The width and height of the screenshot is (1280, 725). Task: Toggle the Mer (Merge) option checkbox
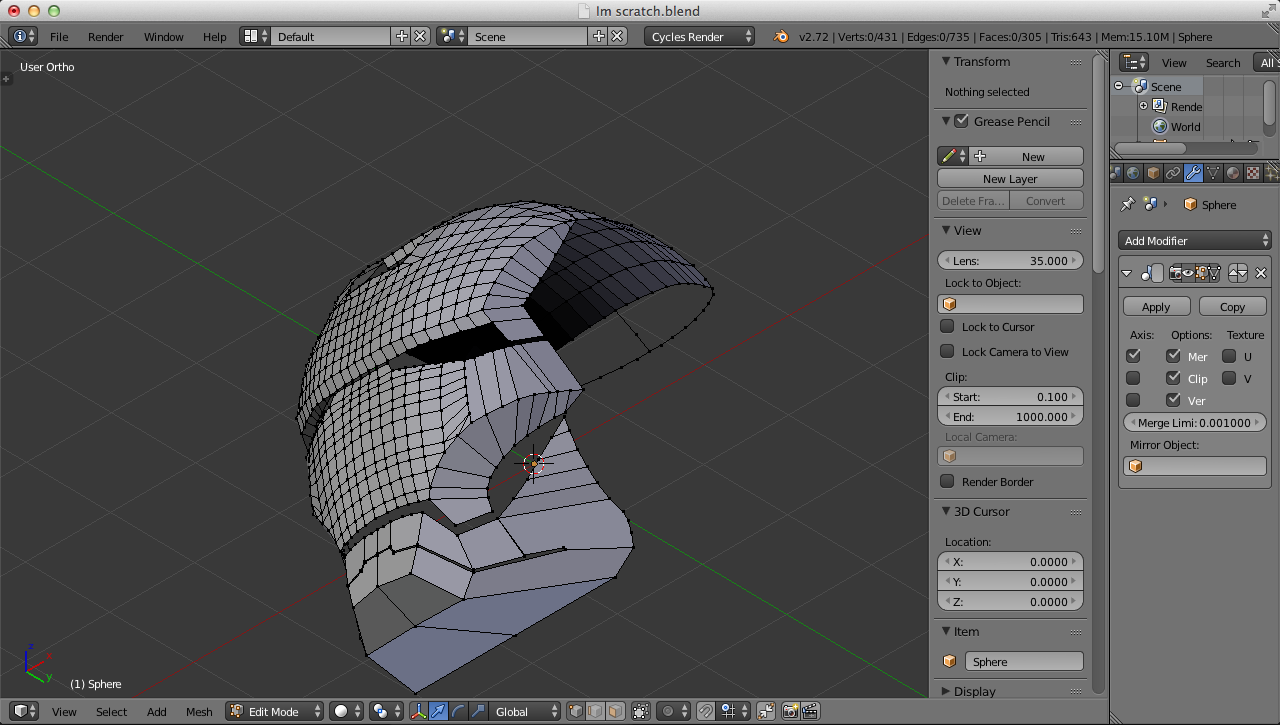click(1173, 356)
